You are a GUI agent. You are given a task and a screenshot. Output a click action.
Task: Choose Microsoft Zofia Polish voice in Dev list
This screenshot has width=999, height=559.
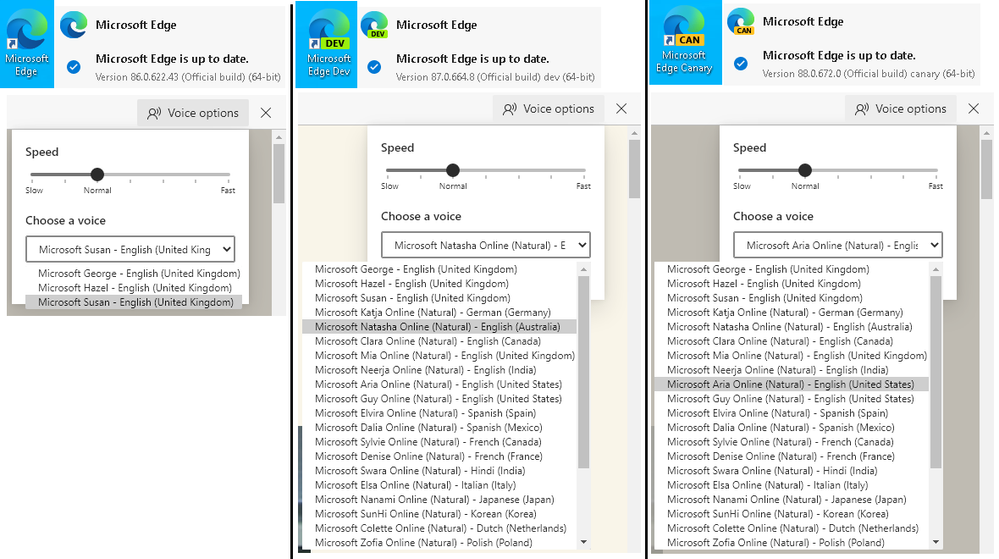pos(440,542)
